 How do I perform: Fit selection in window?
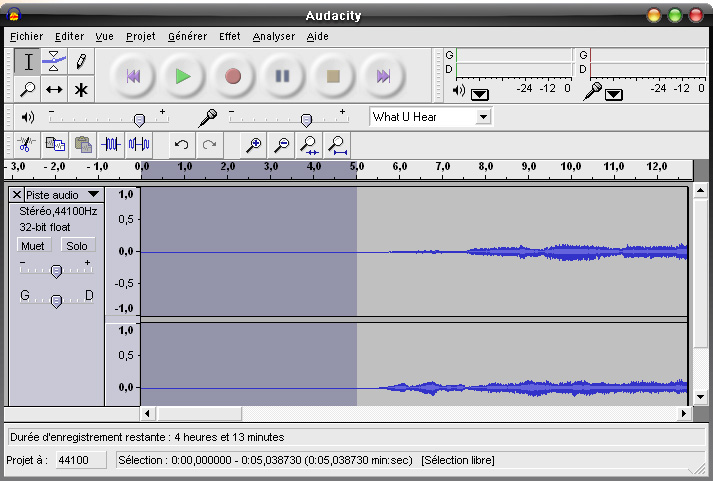tap(309, 145)
